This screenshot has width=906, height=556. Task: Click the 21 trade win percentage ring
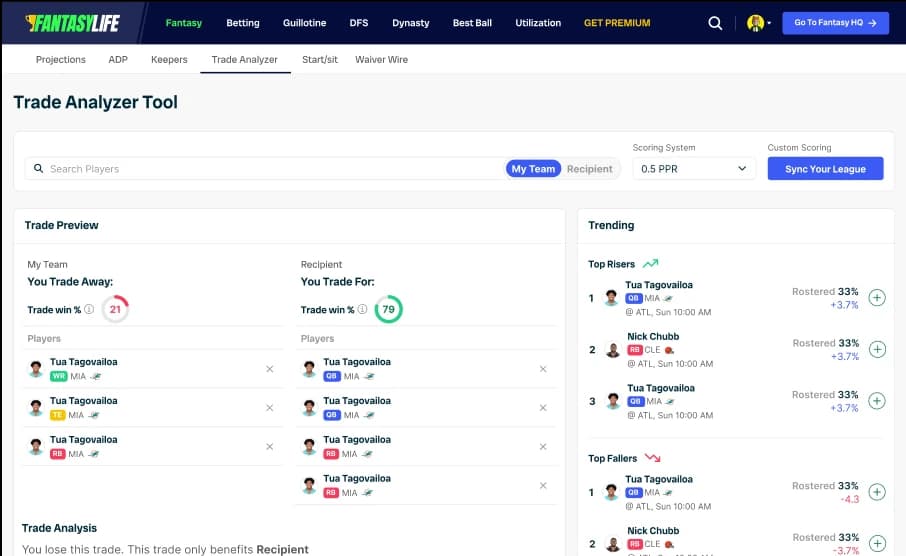115,309
